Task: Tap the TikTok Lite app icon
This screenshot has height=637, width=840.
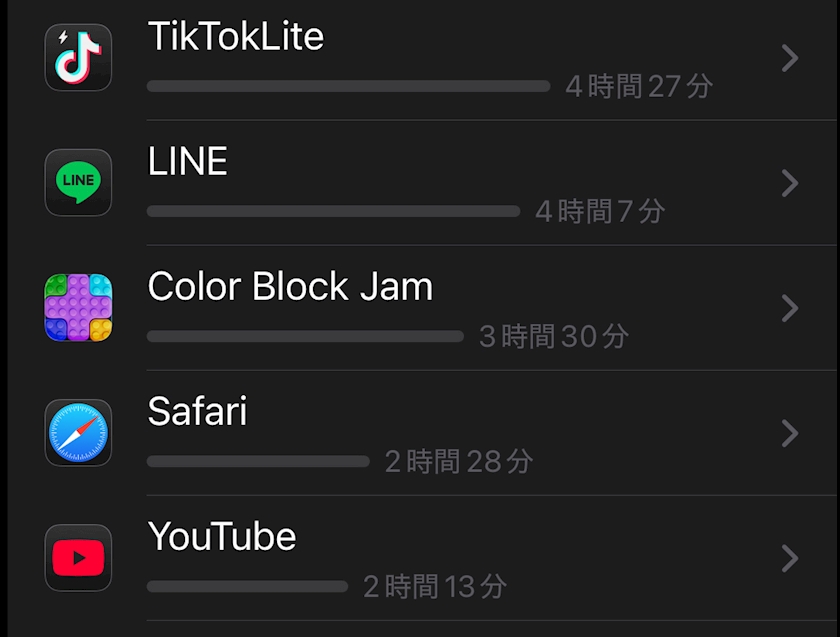Action: 78,58
